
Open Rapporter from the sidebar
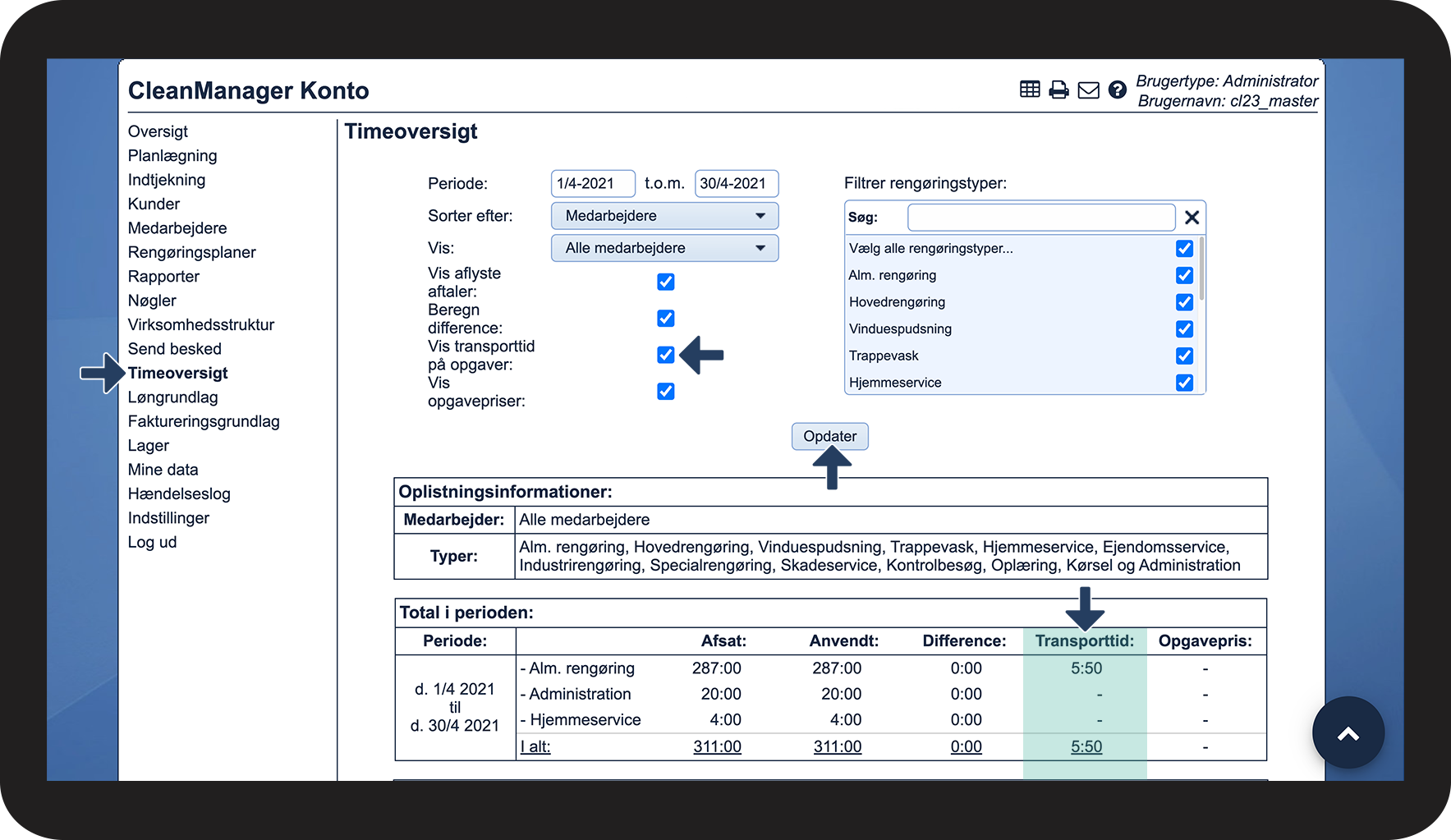pos(163,277)
